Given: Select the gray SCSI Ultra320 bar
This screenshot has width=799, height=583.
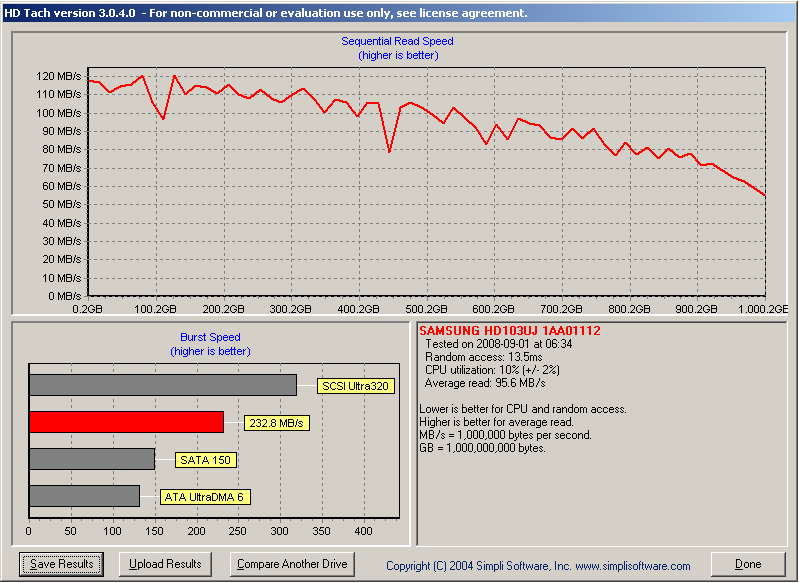Looking at the screenshot, I should pos(163,385).
